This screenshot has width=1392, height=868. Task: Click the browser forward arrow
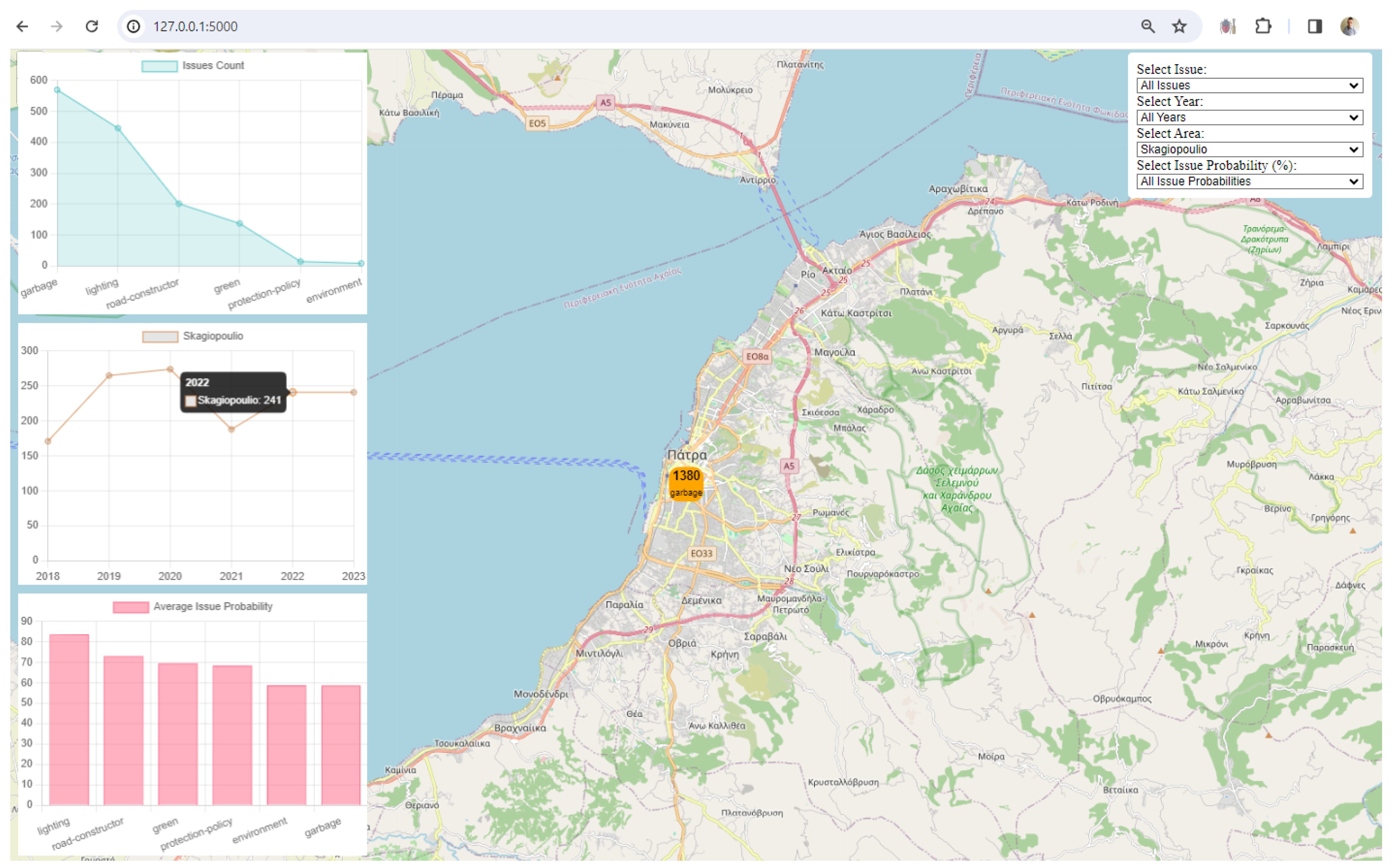click(x=56, y=26)
